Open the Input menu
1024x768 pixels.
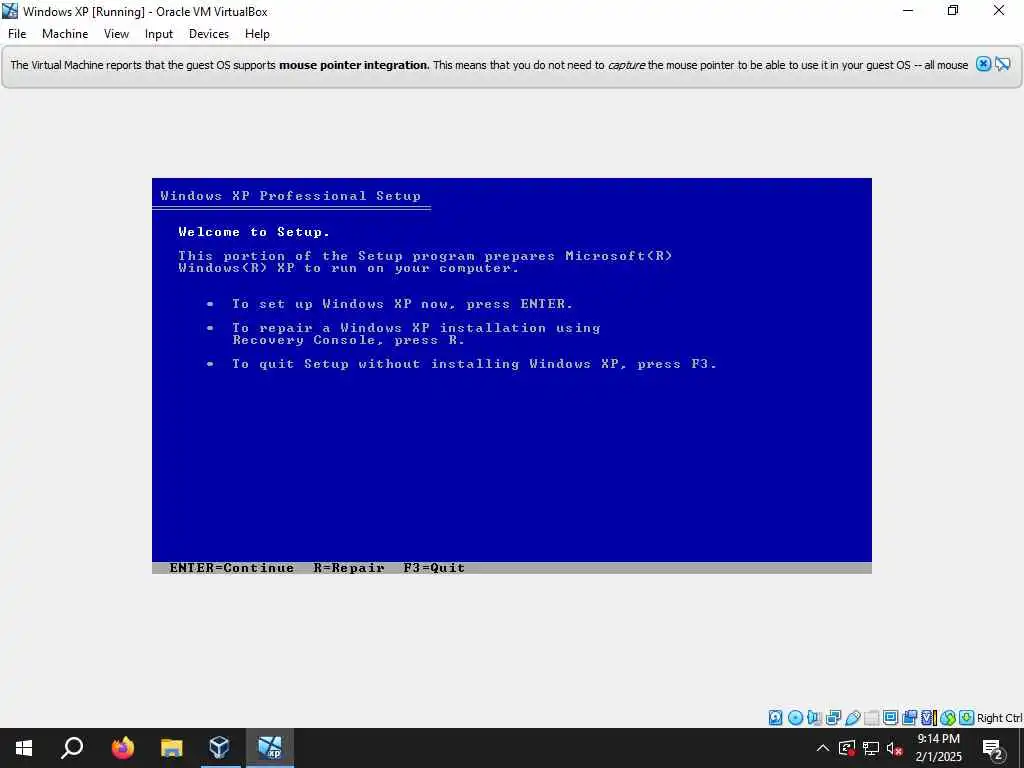(159, 34)
